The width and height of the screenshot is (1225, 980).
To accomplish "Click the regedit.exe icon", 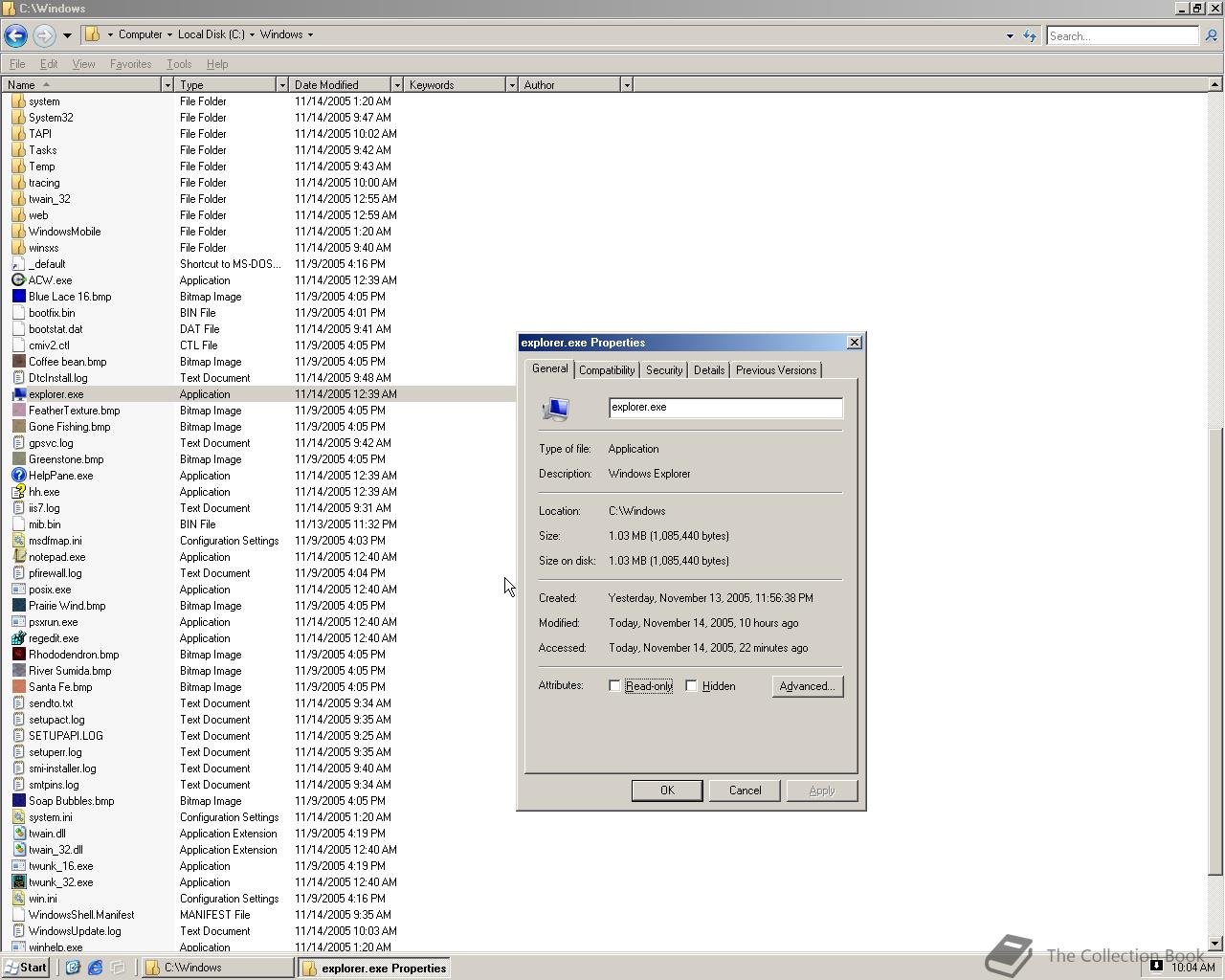I will coord(18,638).
